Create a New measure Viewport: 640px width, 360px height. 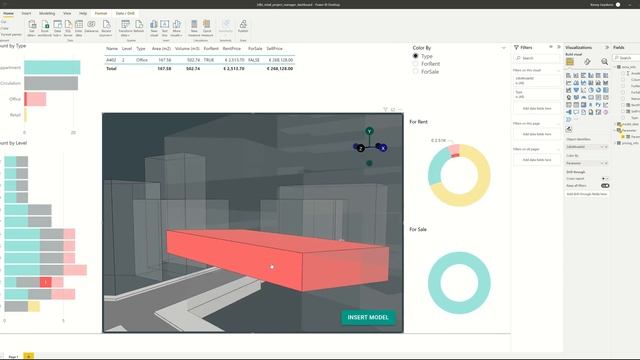(x=194, y=28)
